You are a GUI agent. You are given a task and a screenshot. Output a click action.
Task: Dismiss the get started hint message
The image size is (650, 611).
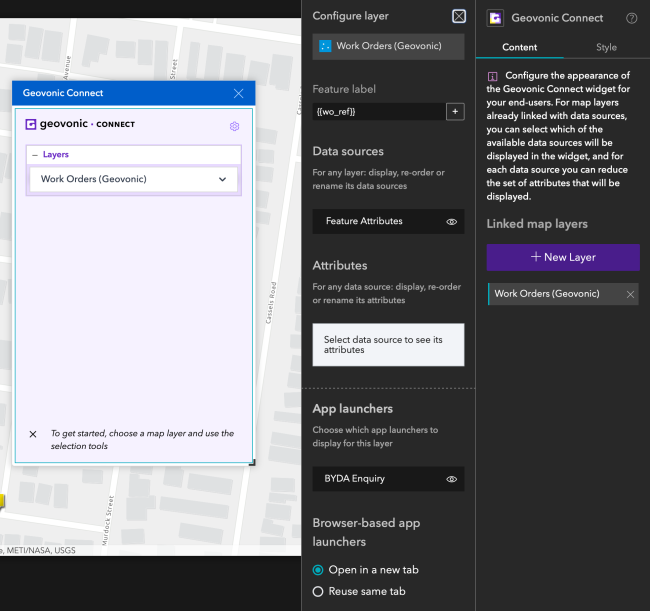pyautogui.click(x=33, y=434)
